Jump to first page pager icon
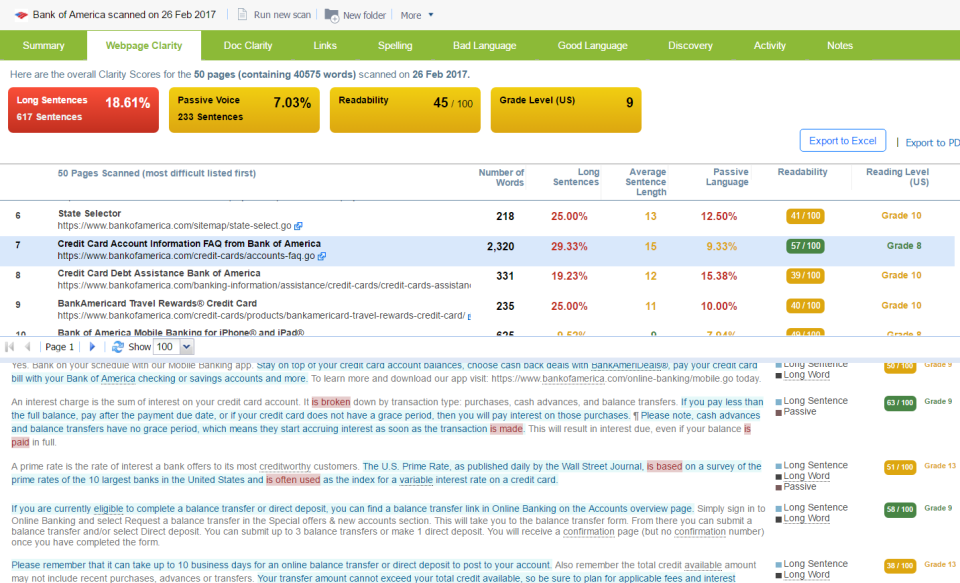The image size is (960, 583). point(11,347)
